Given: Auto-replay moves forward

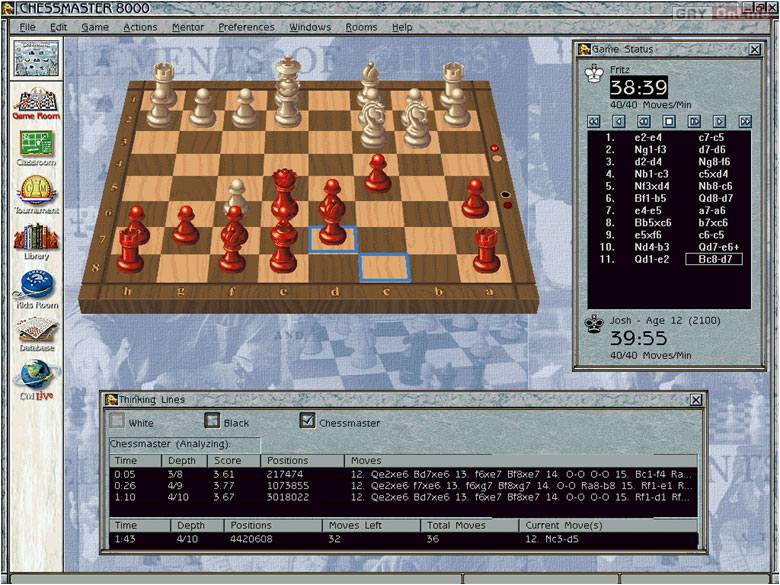Looking at the screenshot, I should pos(694,121).
